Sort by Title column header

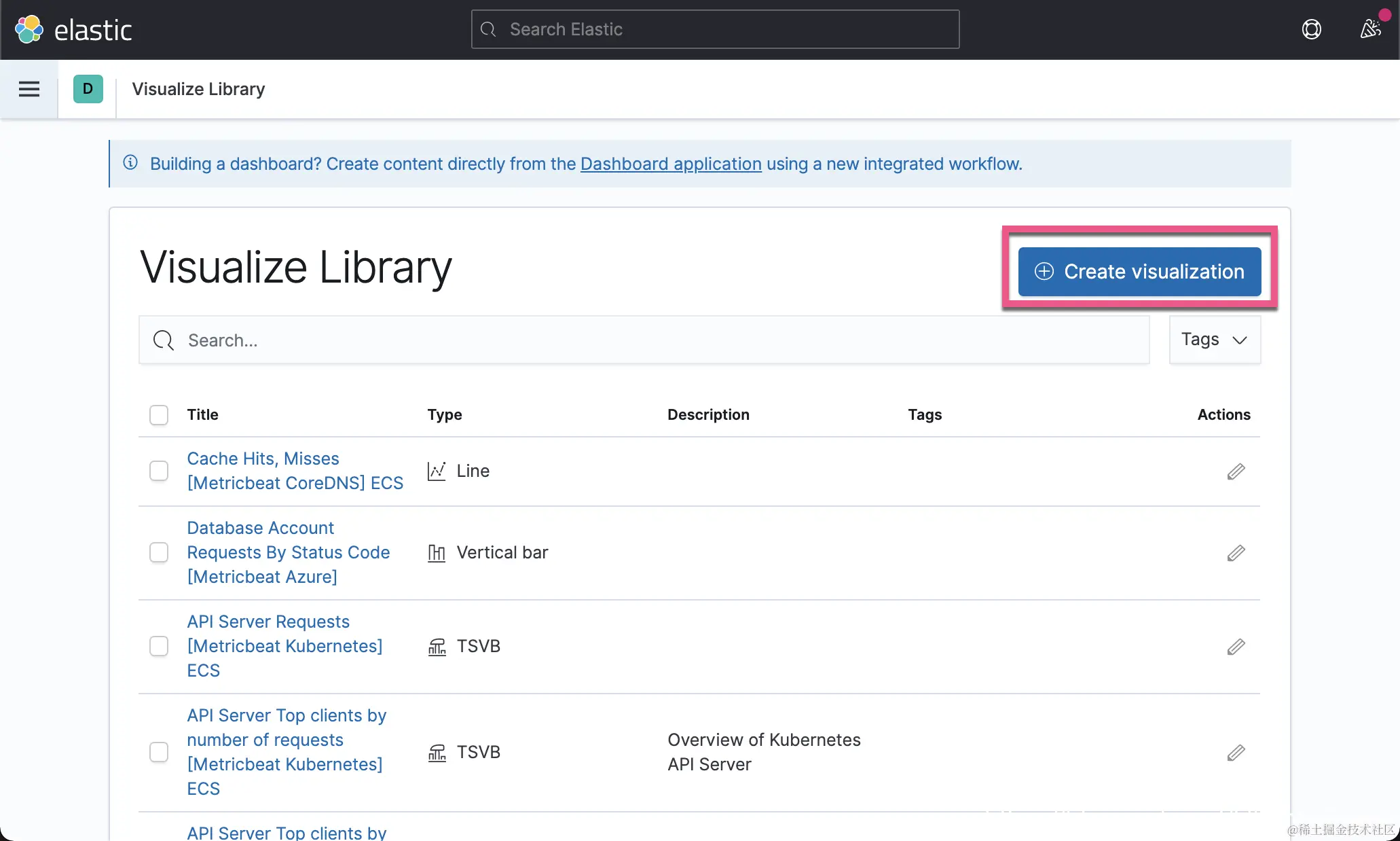[x=202, y=415]
